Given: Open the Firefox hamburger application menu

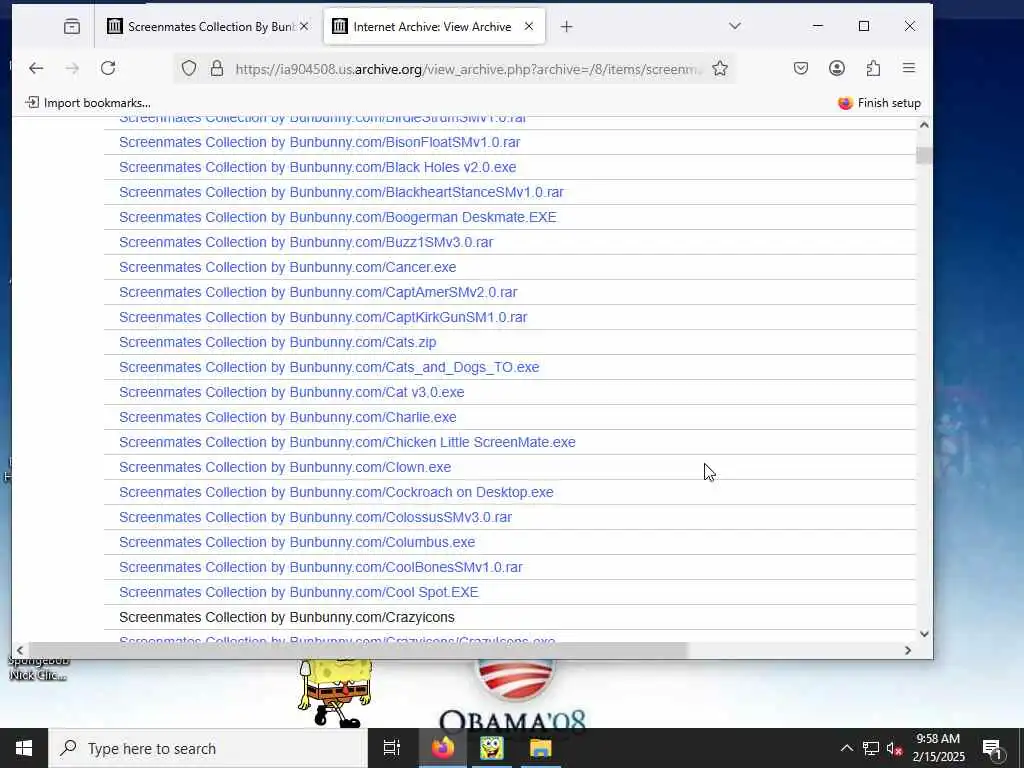Looking at the screenshot, I should click(908, 69).
